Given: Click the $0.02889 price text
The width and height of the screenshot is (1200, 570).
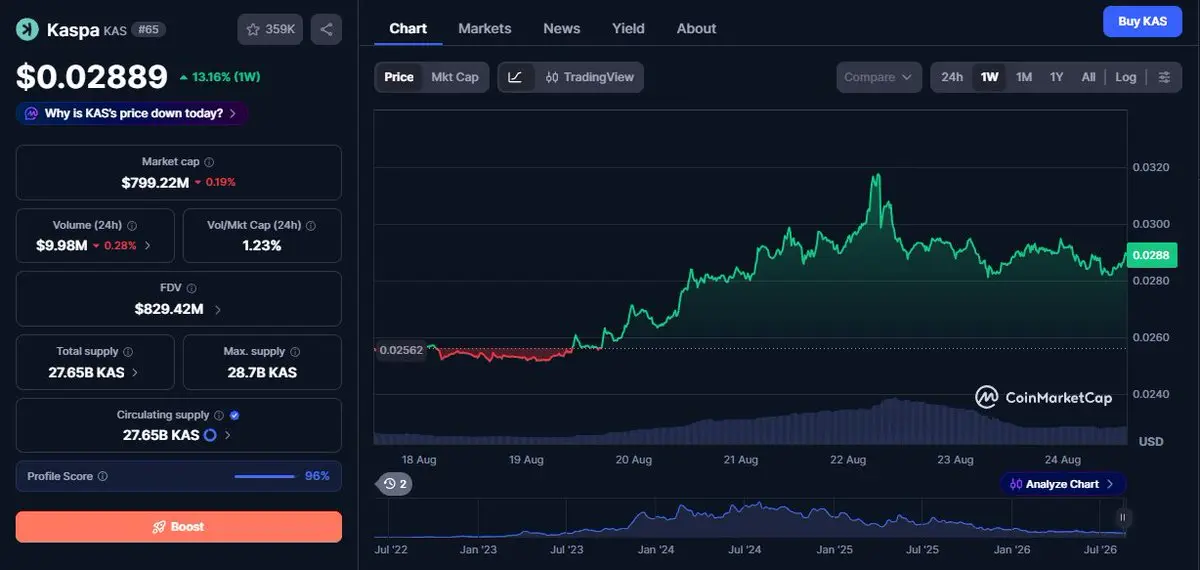Looking at the screenshot, I should click(92, 76).
